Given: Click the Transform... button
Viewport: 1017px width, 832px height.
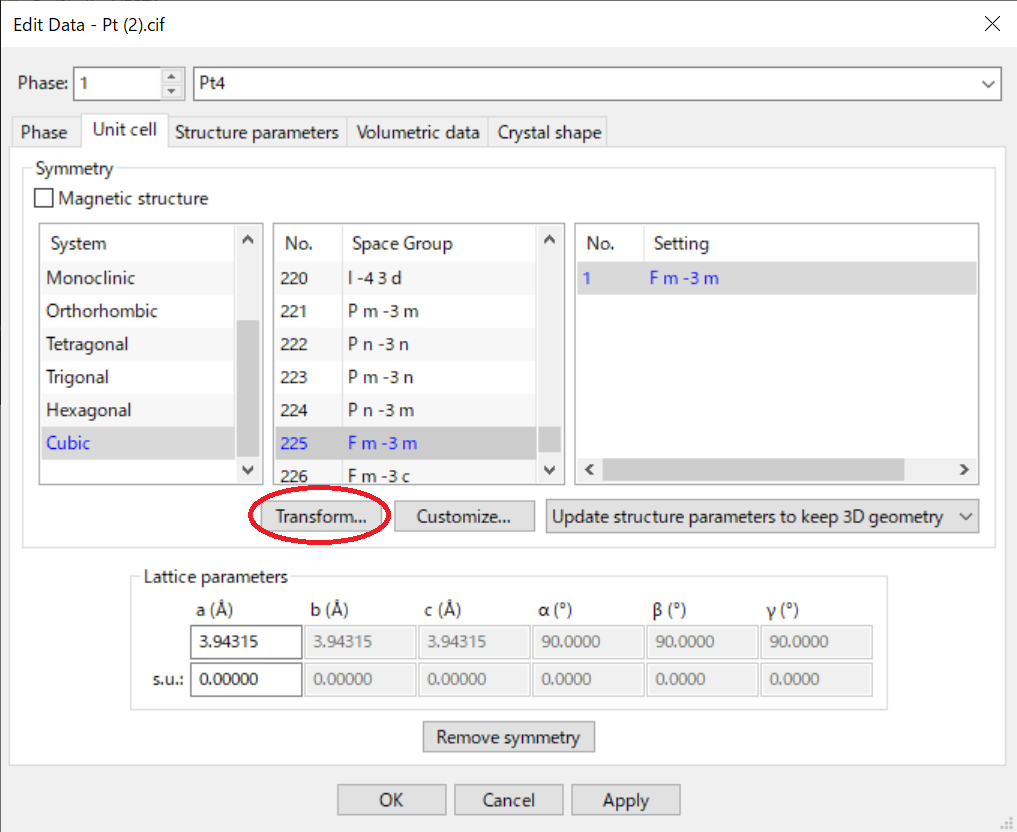Looking at the screenshot, I should [x=320, y=517].
